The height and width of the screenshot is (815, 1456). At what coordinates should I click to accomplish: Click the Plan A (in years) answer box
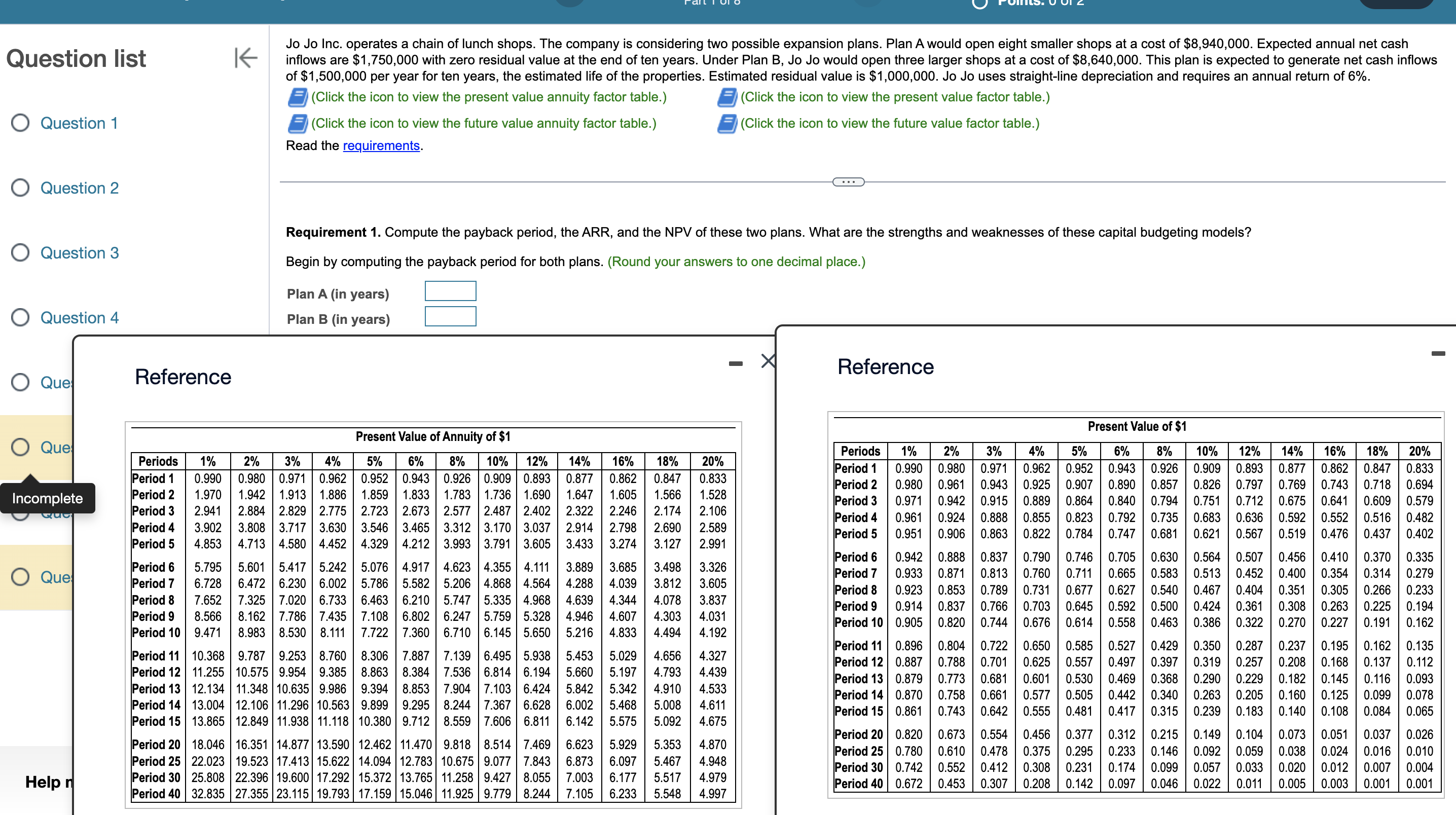click(x=451, y=291)
